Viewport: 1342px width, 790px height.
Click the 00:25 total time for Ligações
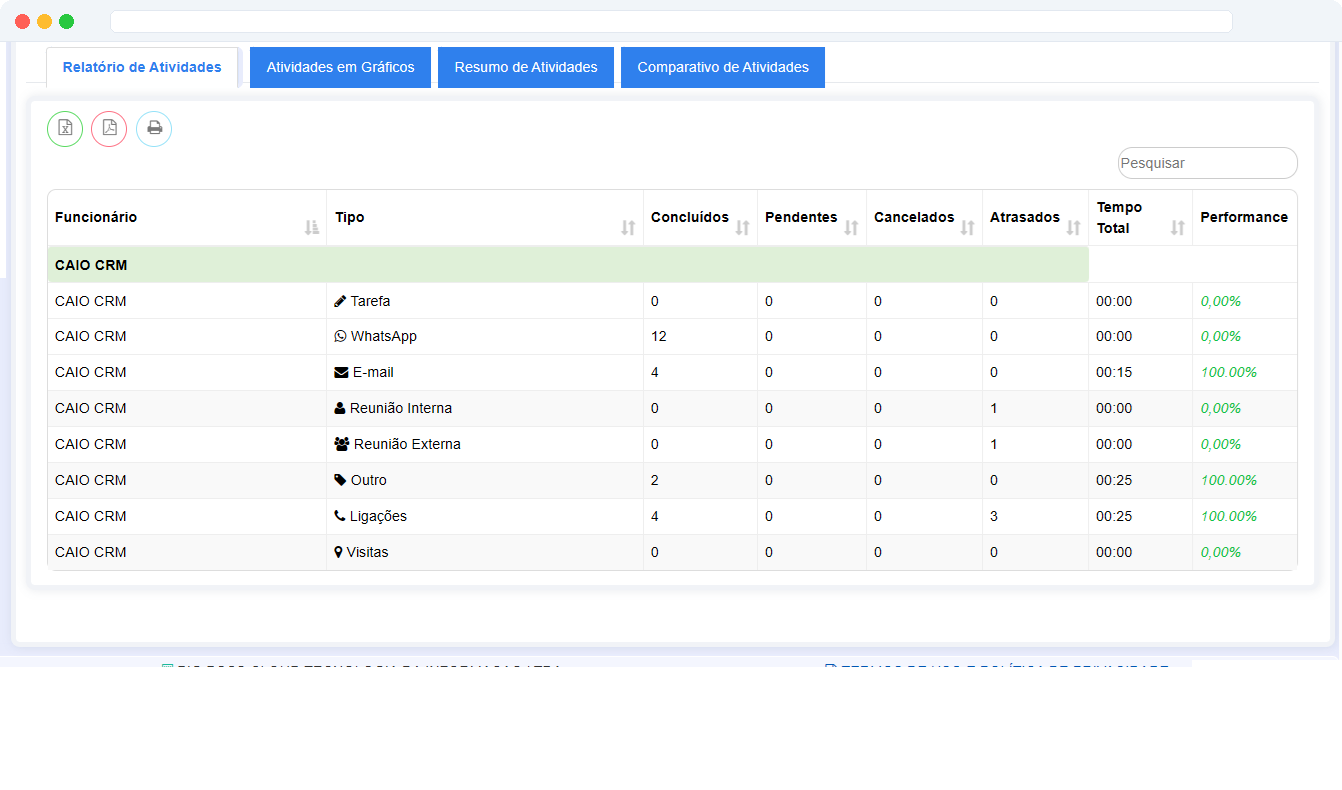1114,517
